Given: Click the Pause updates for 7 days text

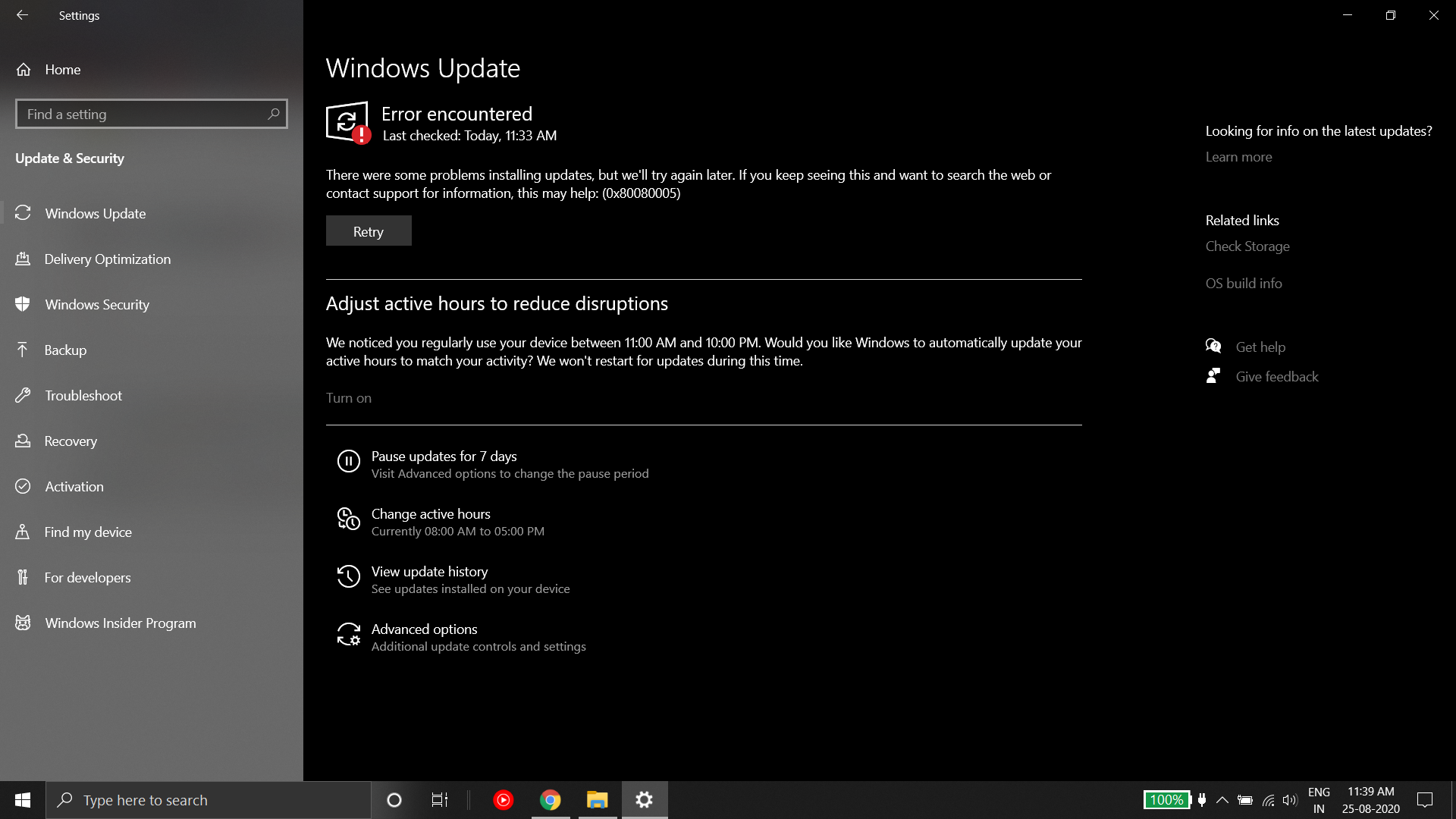Looking at the screenshot, I should pos(444,457).
